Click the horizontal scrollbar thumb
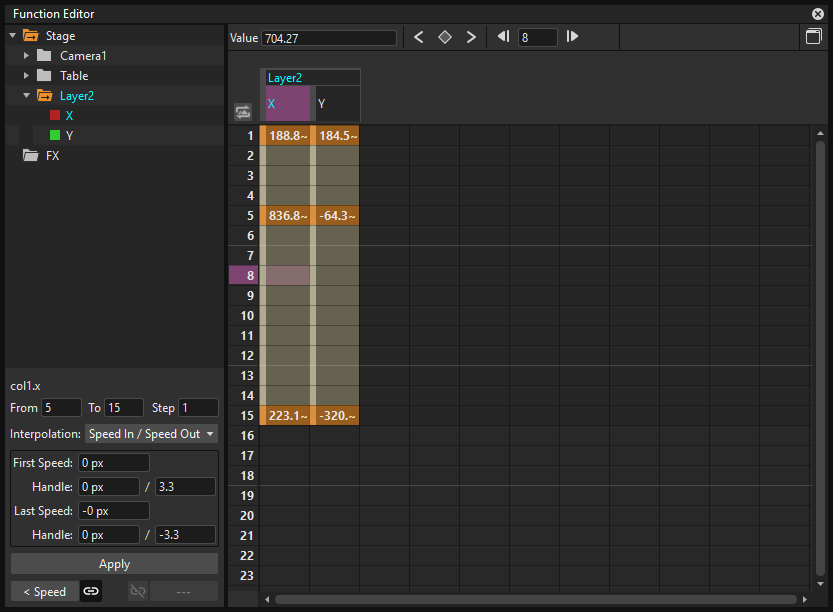 [x=536, y=599]
